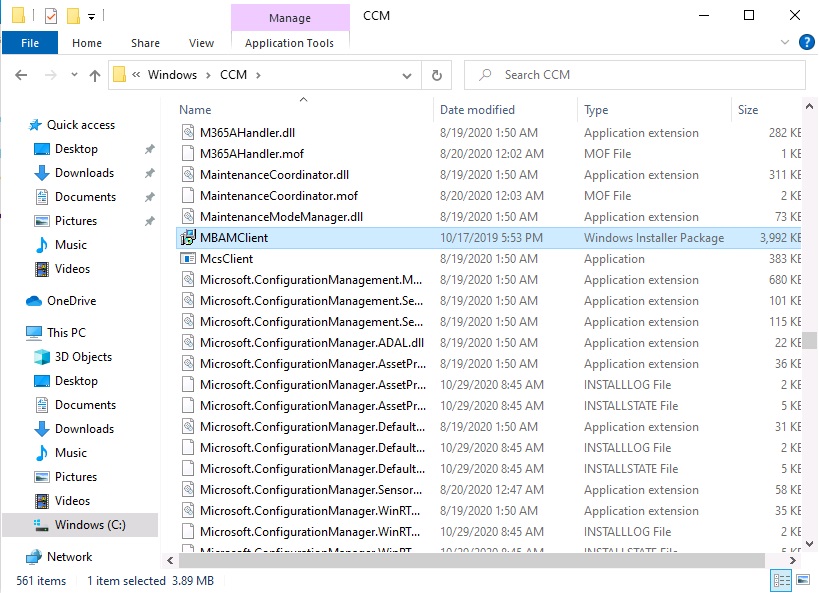Go back with the Back arrow
The width and height of the screenshot is (819, 593).
(x=21, y=75)
